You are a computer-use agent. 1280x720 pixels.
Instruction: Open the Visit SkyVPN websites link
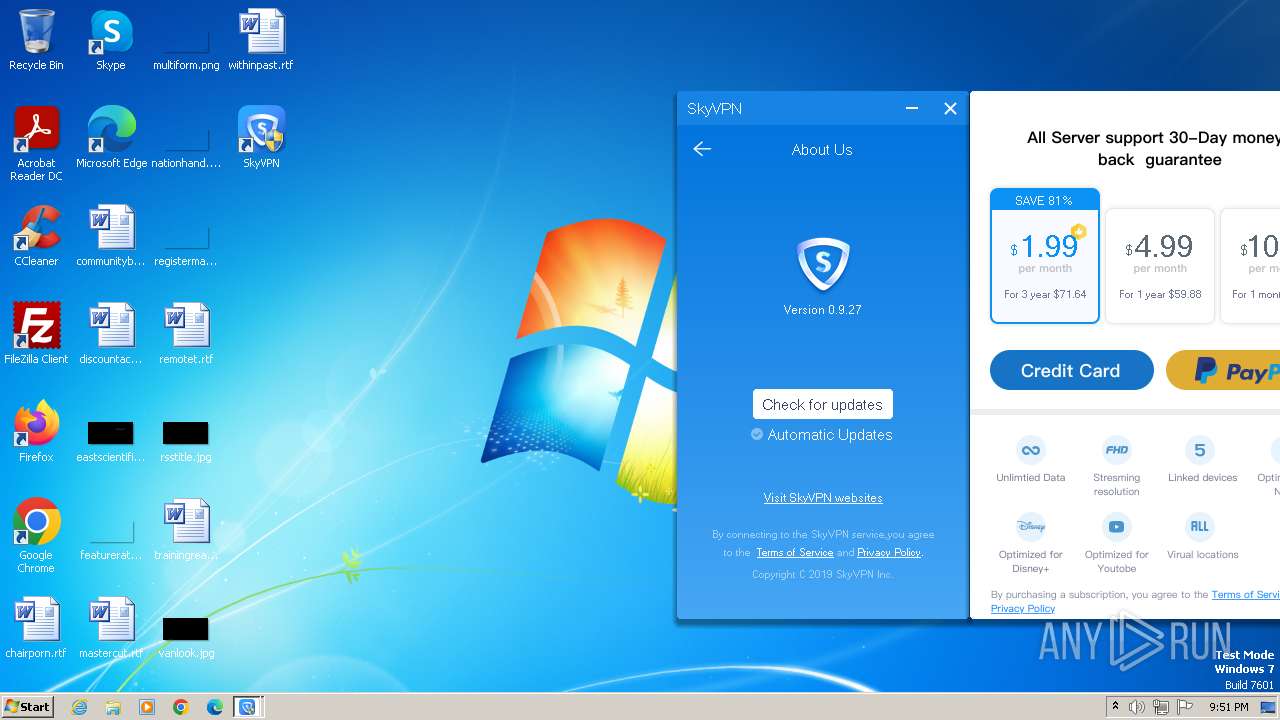[823, 498]
